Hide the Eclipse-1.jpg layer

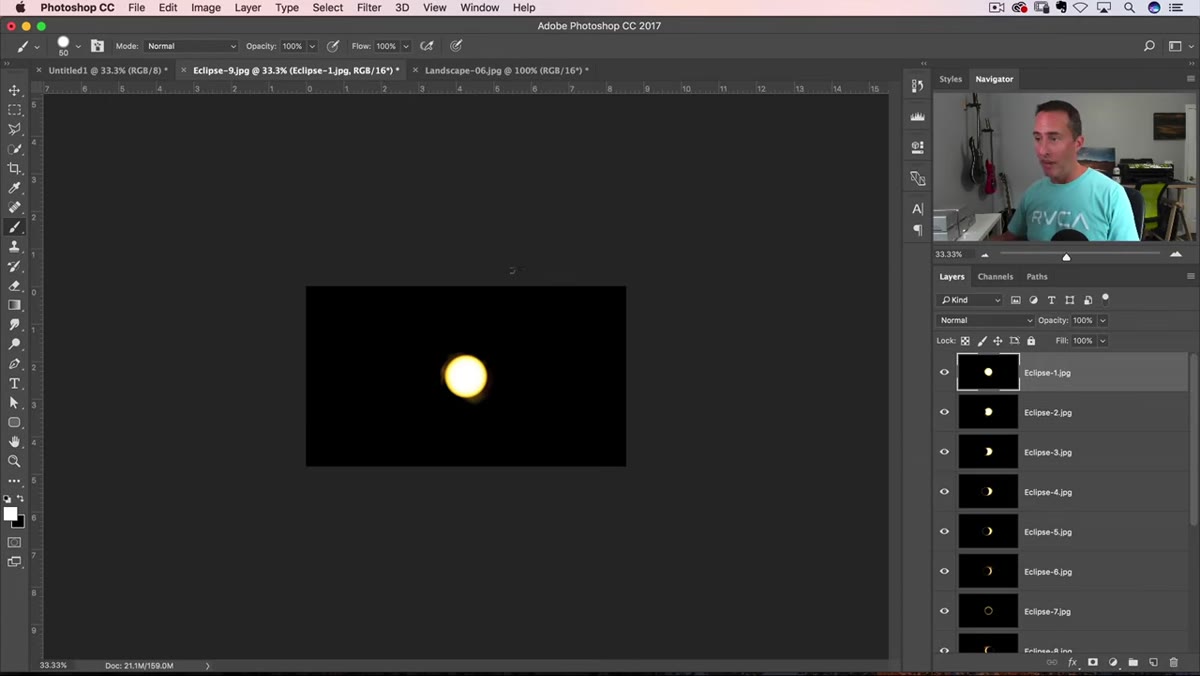(x=944, y=372)
